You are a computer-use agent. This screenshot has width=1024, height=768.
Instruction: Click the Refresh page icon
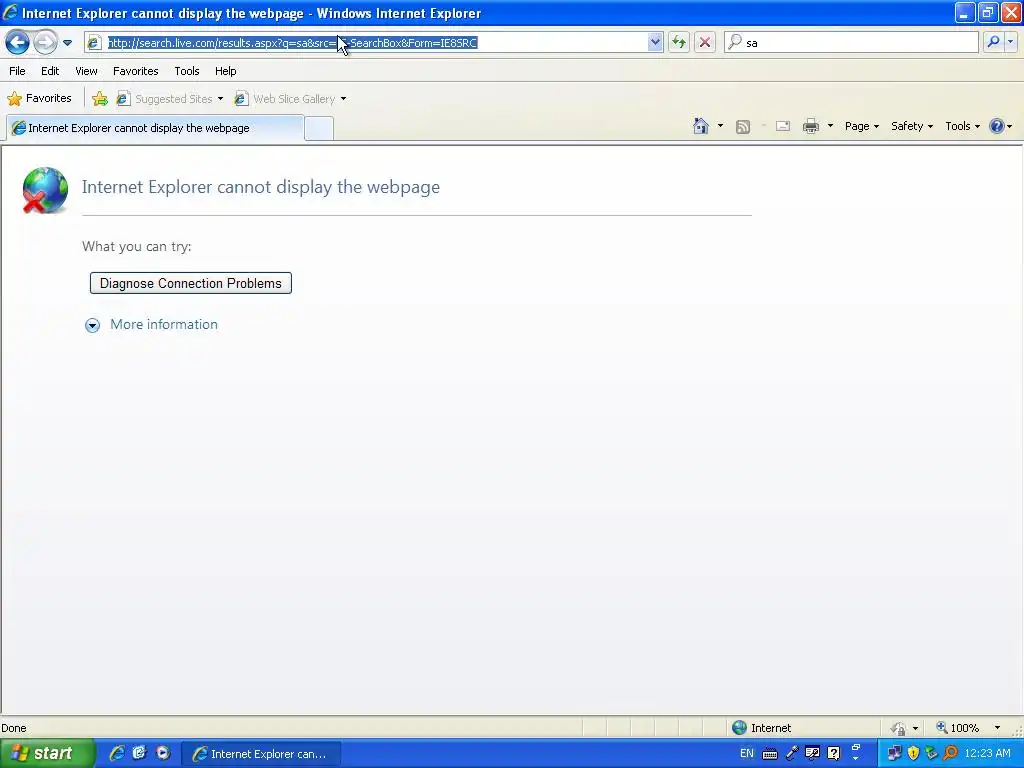coord(679,42)
